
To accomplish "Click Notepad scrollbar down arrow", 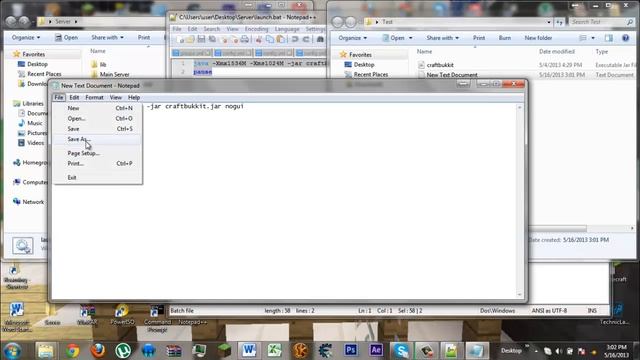I will point(519,294).
